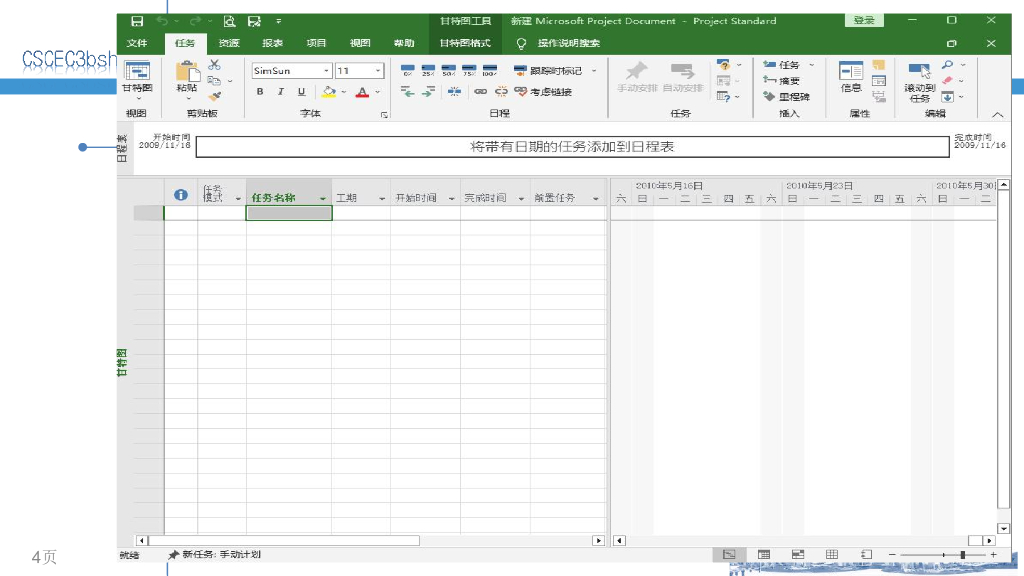1024x576 pixels.
Task: Toggle Underline formatting
Action: point(301,92)
